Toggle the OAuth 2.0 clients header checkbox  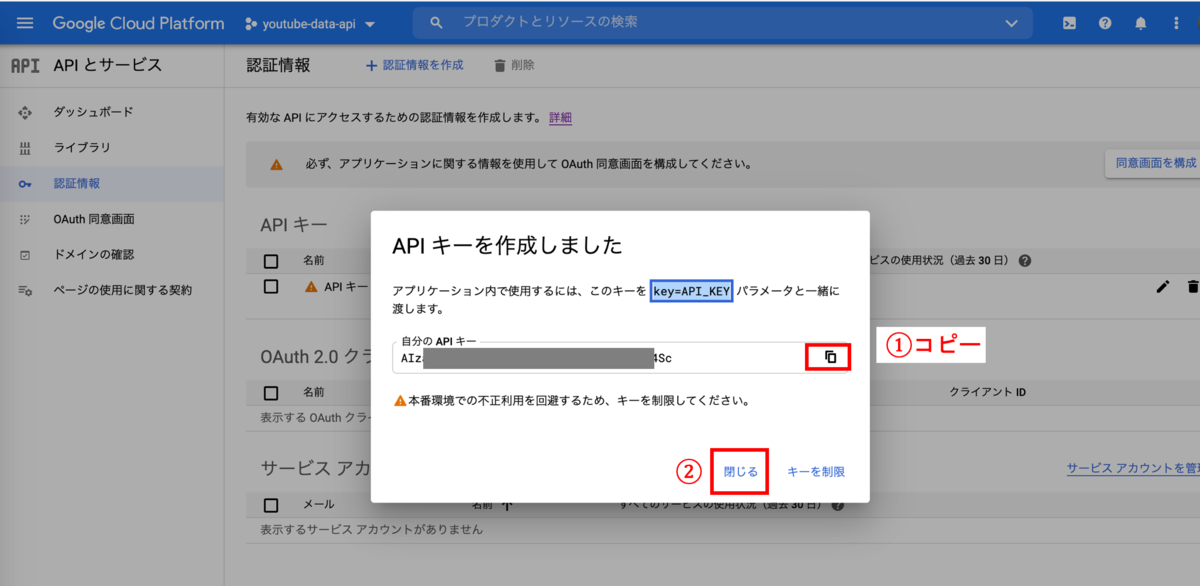(271, 393)
